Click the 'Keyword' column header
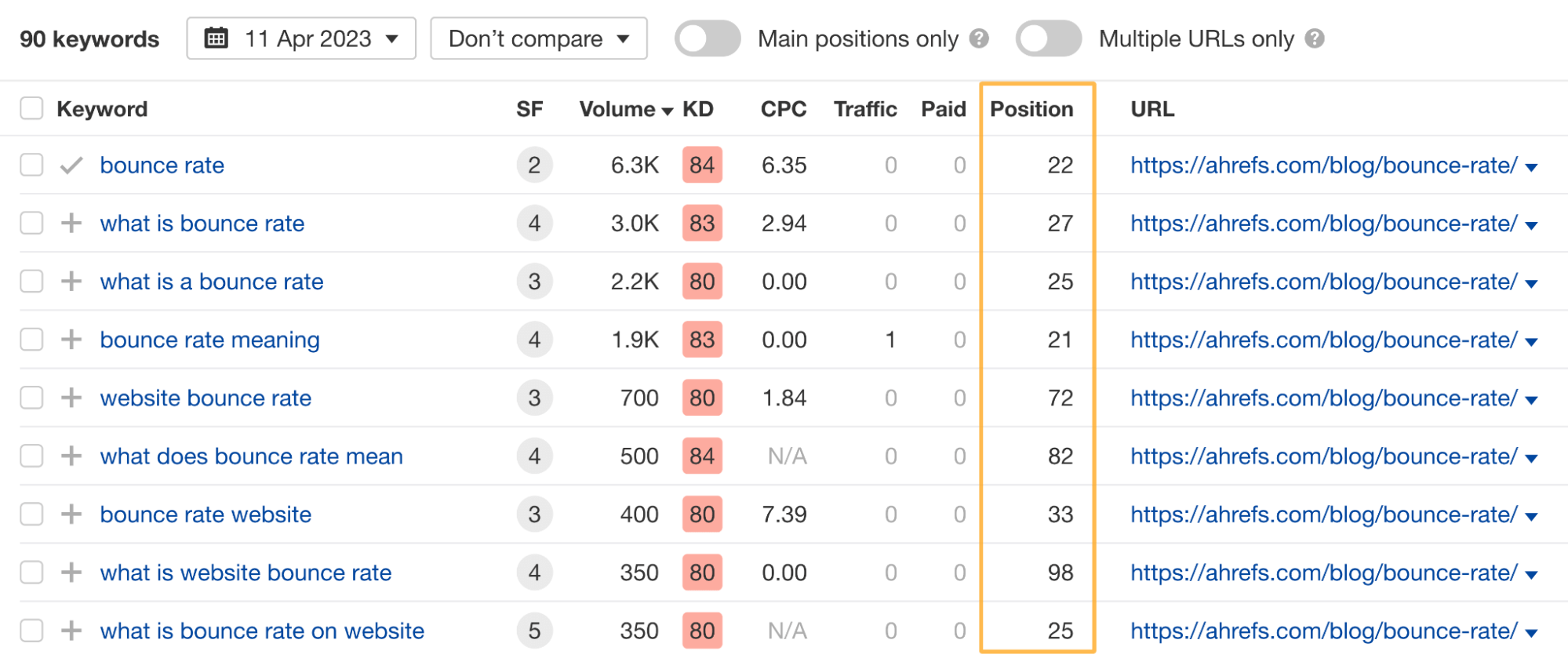Viewport: 1568px width, 658px height. coord(102,109)
